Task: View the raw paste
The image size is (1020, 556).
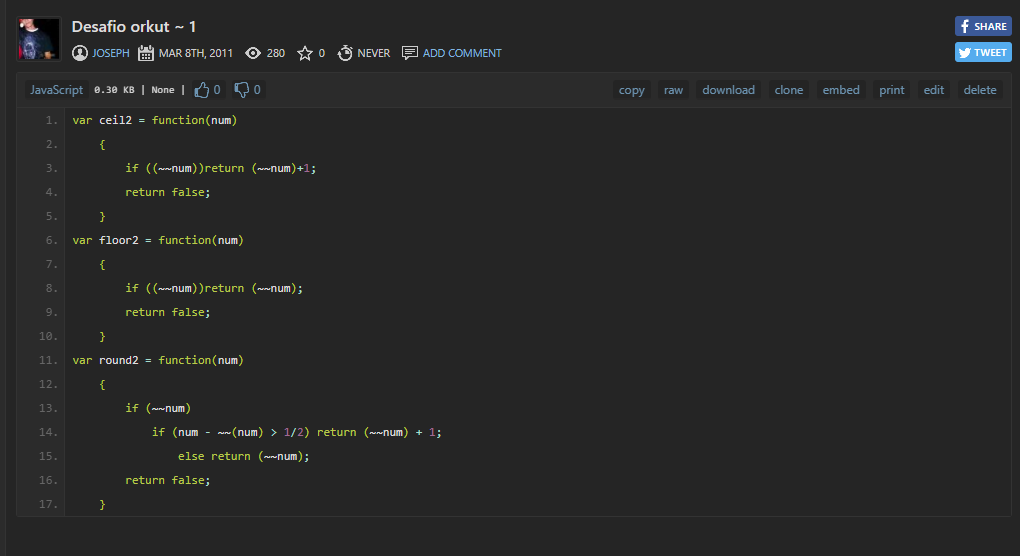Action: [x=673, y=90]
